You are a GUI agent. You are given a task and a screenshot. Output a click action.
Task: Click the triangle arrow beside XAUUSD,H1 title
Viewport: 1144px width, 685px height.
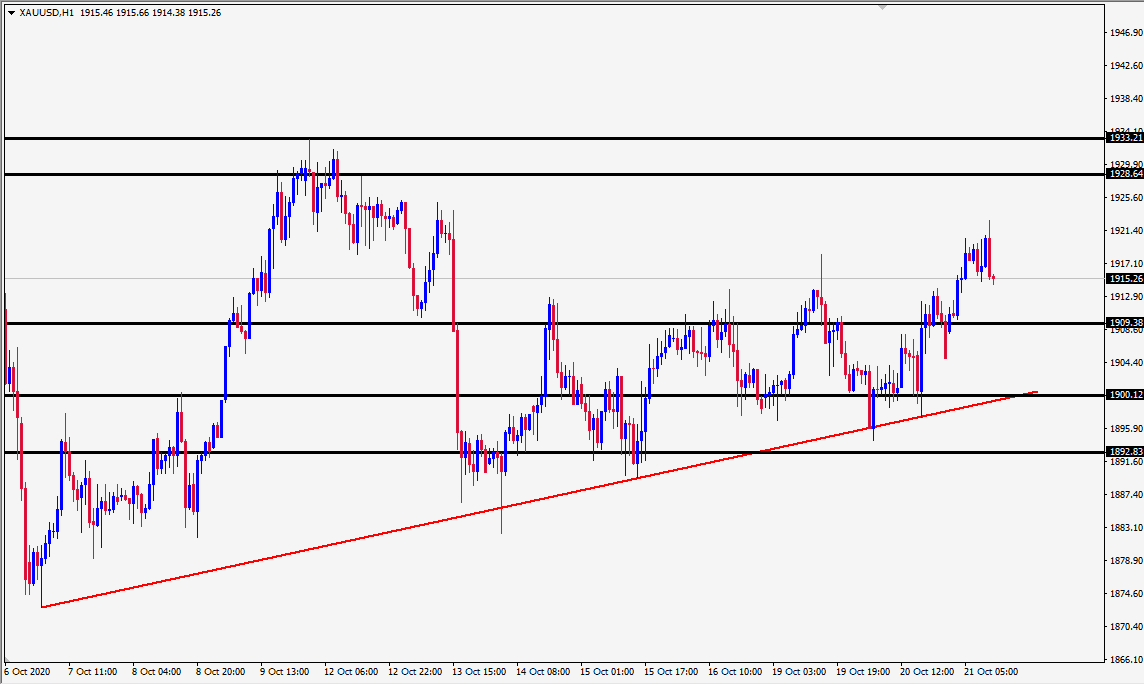coord(11,13)
